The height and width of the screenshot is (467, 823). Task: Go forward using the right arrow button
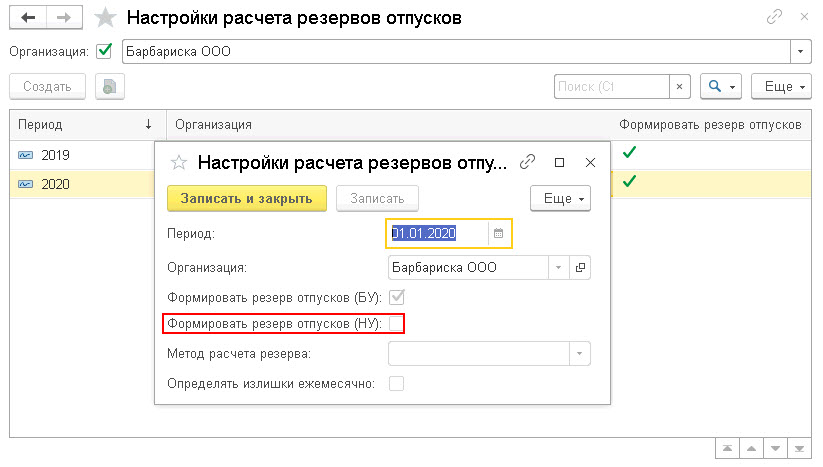pyautogui.click(x=64, y=18)
